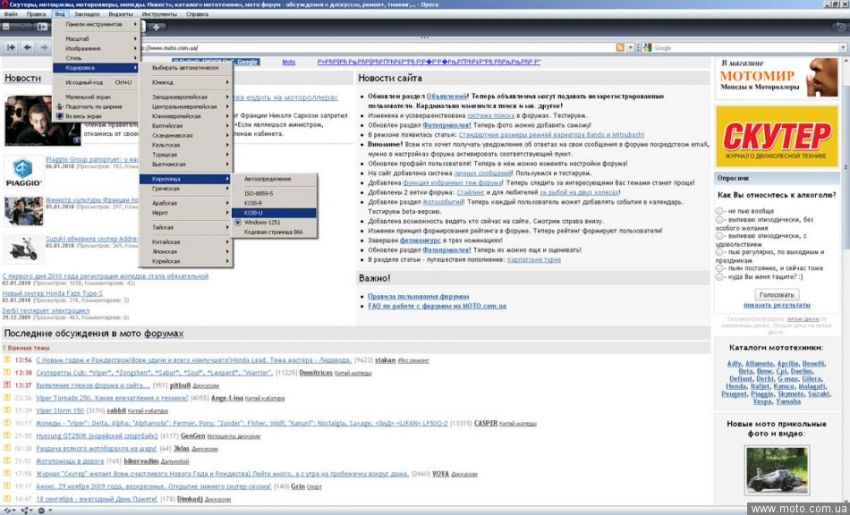Open the Закладки menu
850x515 pixels.
pos(87,14)
